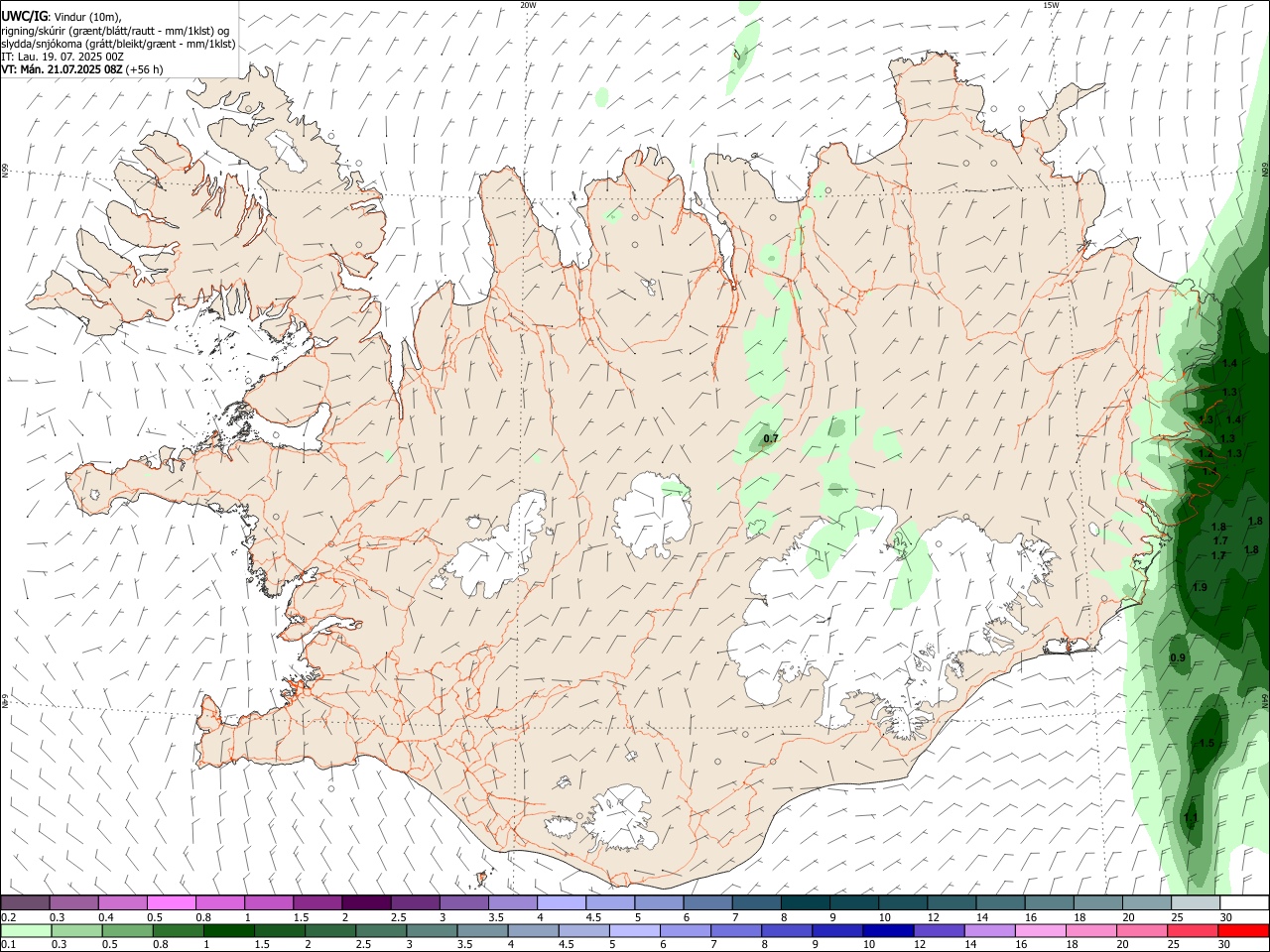
Task: Select the violet swatch between bottom-row 12 and 14
Action: (939, 930)
